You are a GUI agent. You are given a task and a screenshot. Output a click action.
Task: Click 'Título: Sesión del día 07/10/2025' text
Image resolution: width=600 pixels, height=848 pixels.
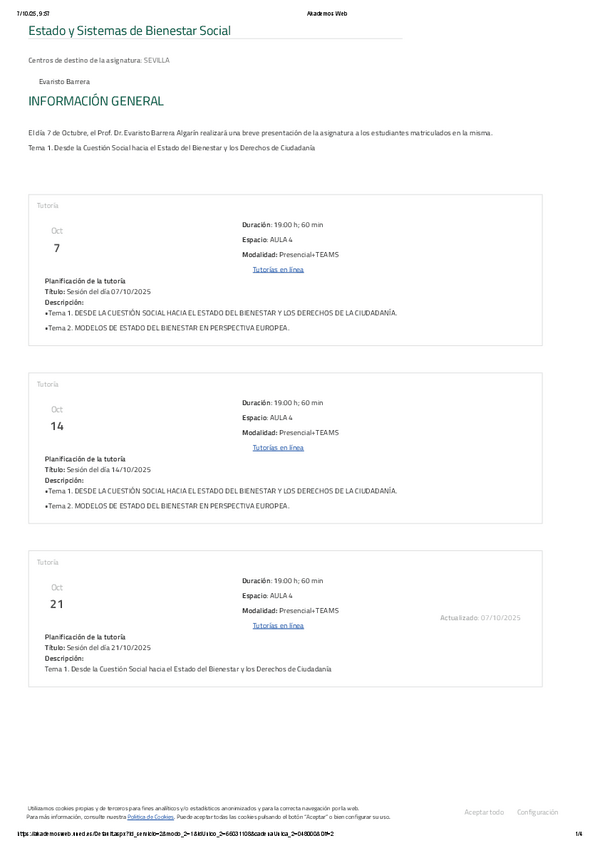click(x=98, y=291)
